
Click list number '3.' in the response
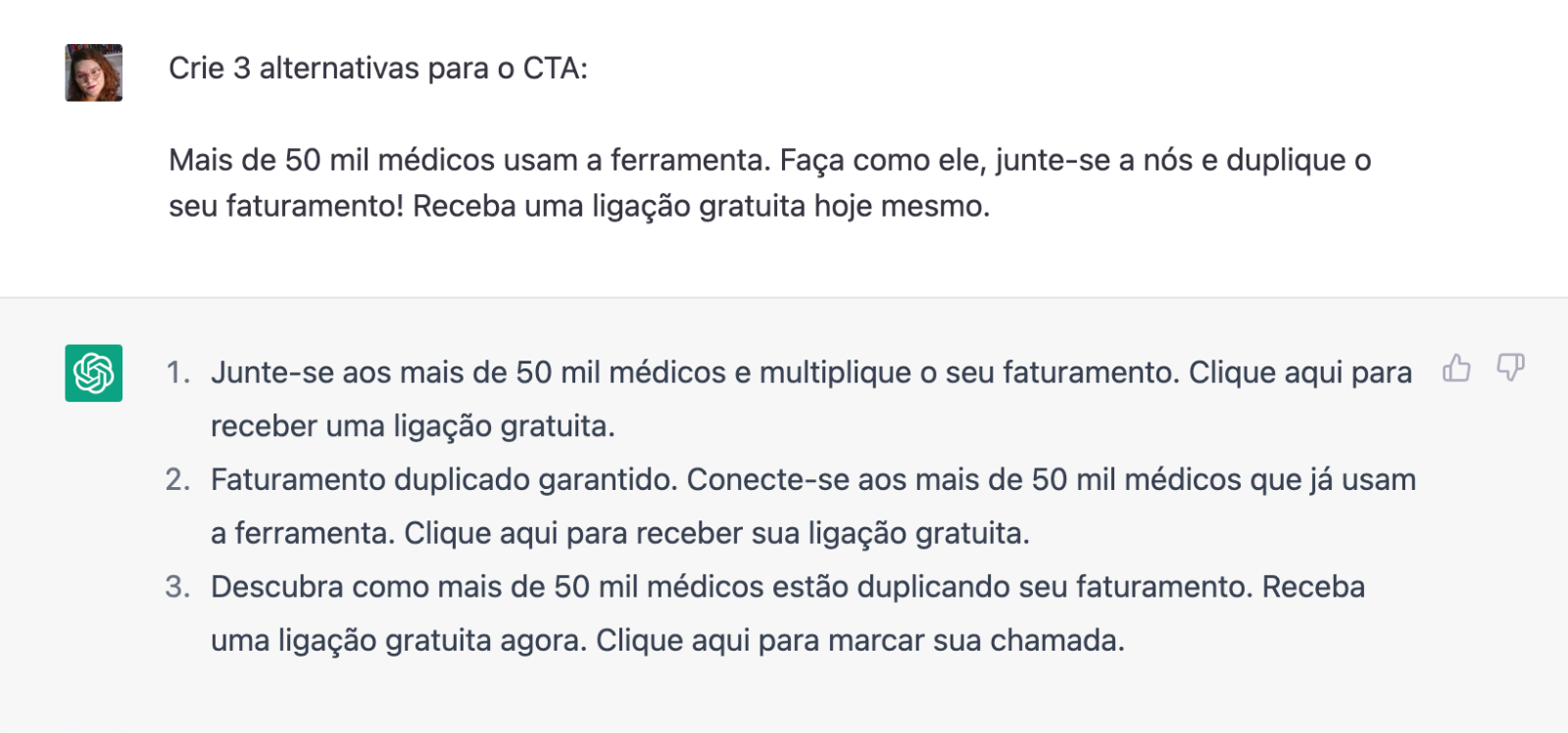coord(178,587)
